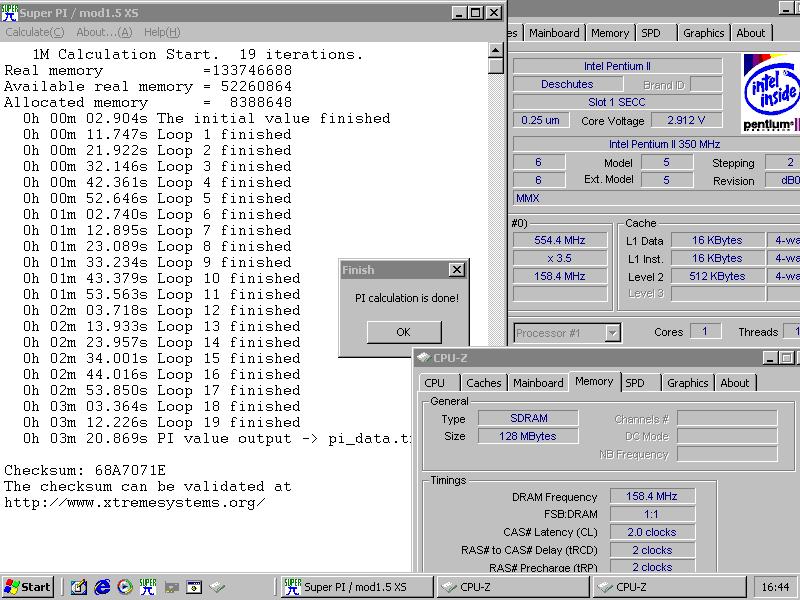
Task: Click CAS# Latency 2.0 clocks value
Action: (652, 532)
